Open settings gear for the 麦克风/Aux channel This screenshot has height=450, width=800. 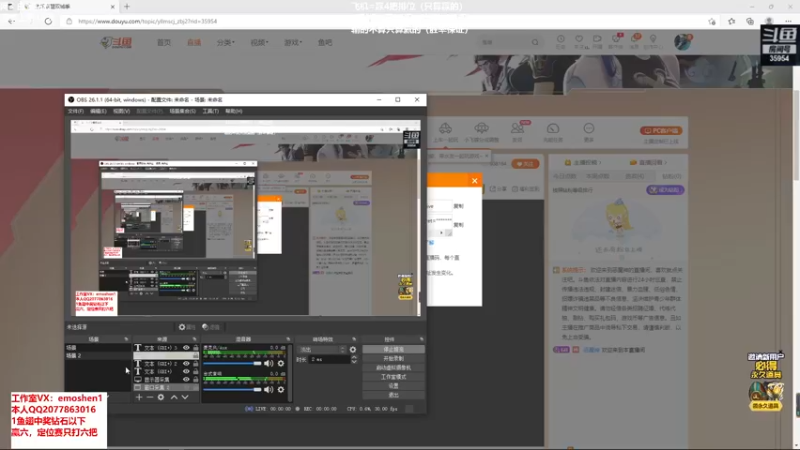281,363
